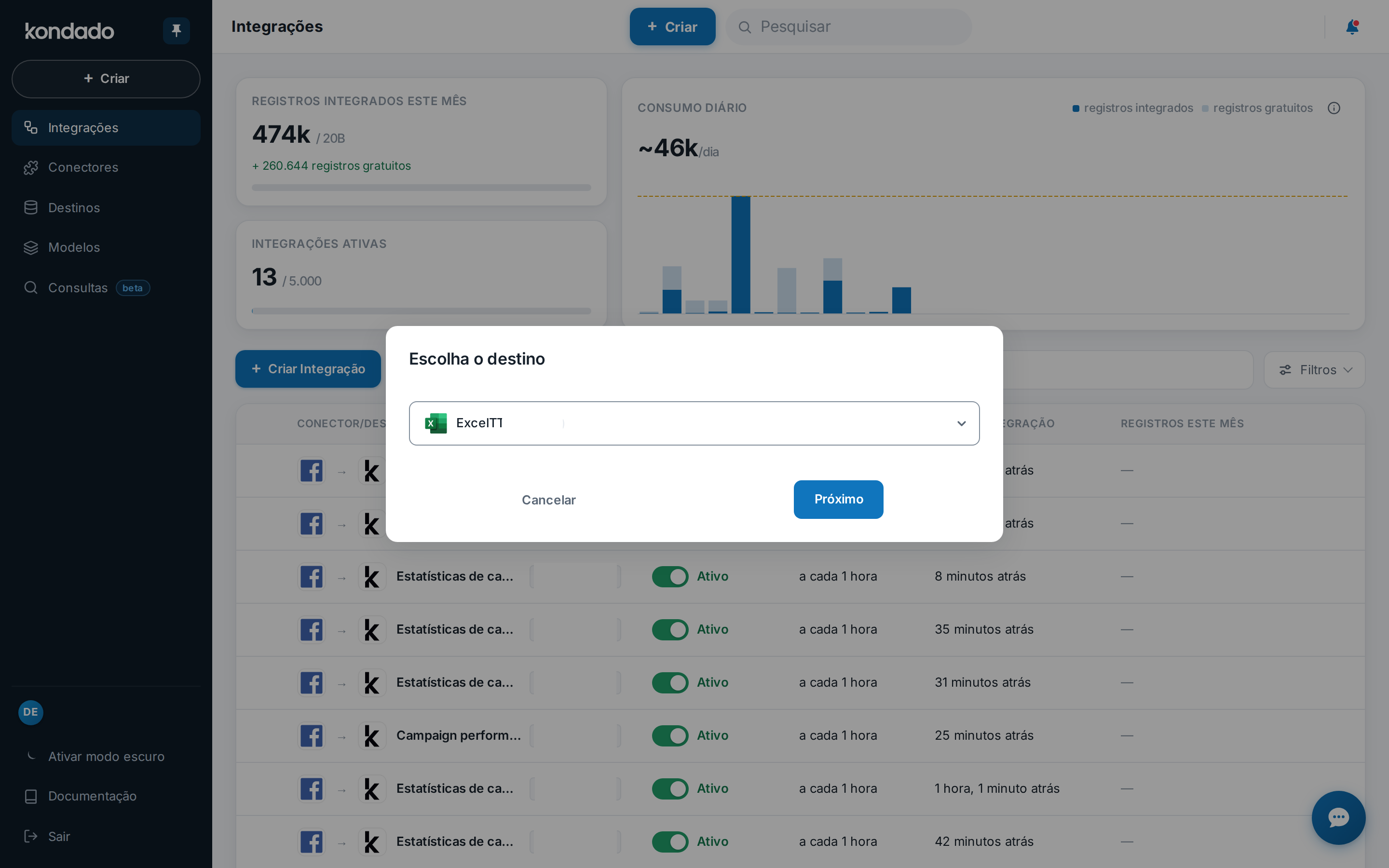Viewport: 1389px width, 868px height.
Task: Open the Criar button in top header
Action: (x=672, y=27)
